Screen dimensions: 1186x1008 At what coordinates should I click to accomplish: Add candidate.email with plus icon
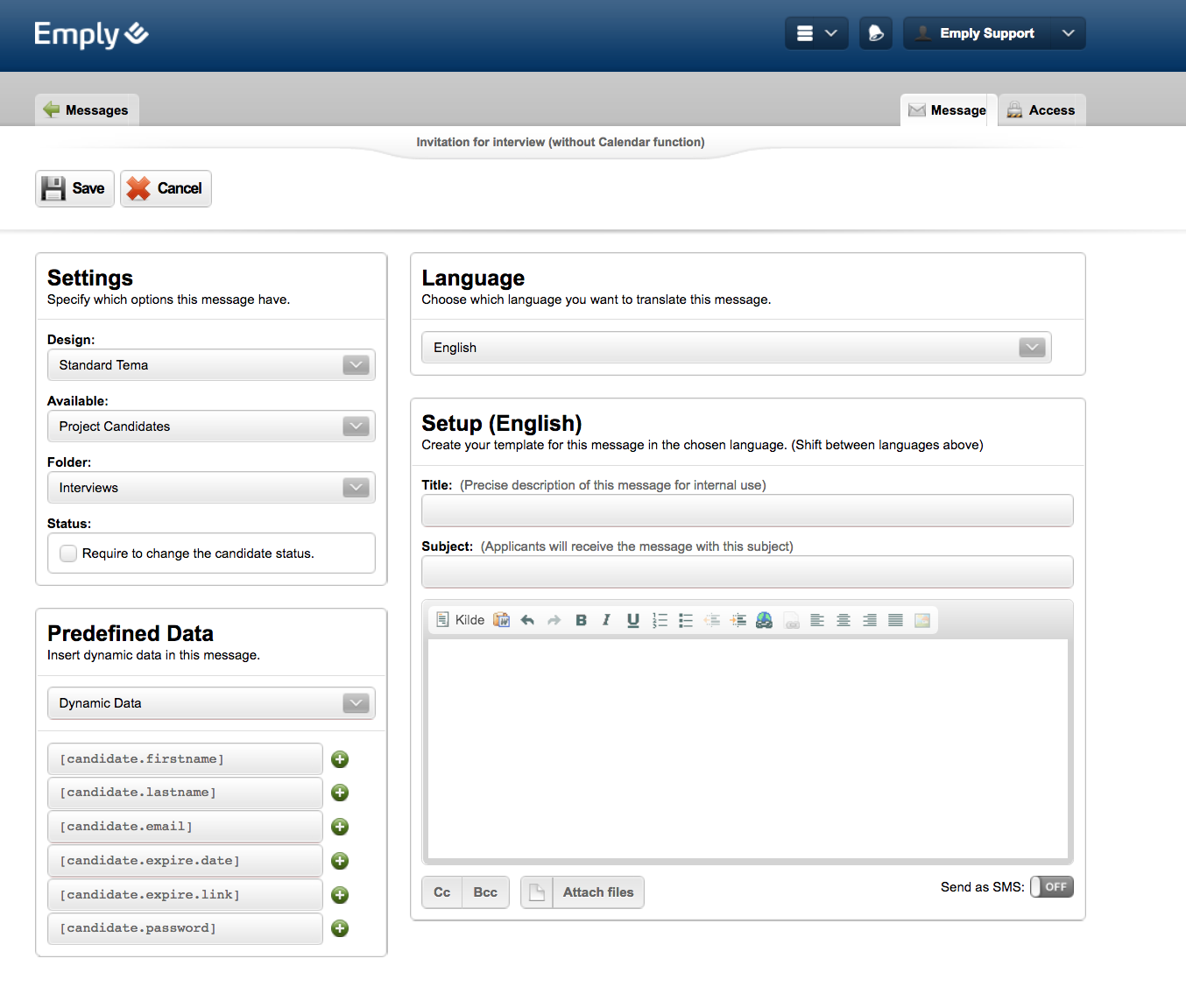(340, 827)
